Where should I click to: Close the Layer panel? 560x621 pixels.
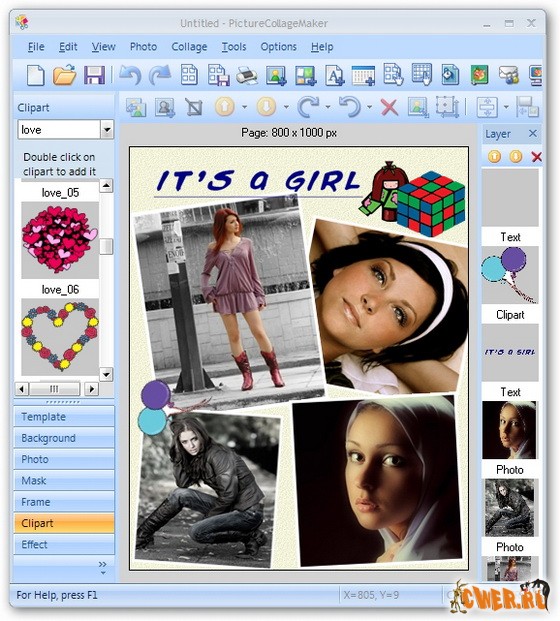pyautogui.click(x=533, y=133)
